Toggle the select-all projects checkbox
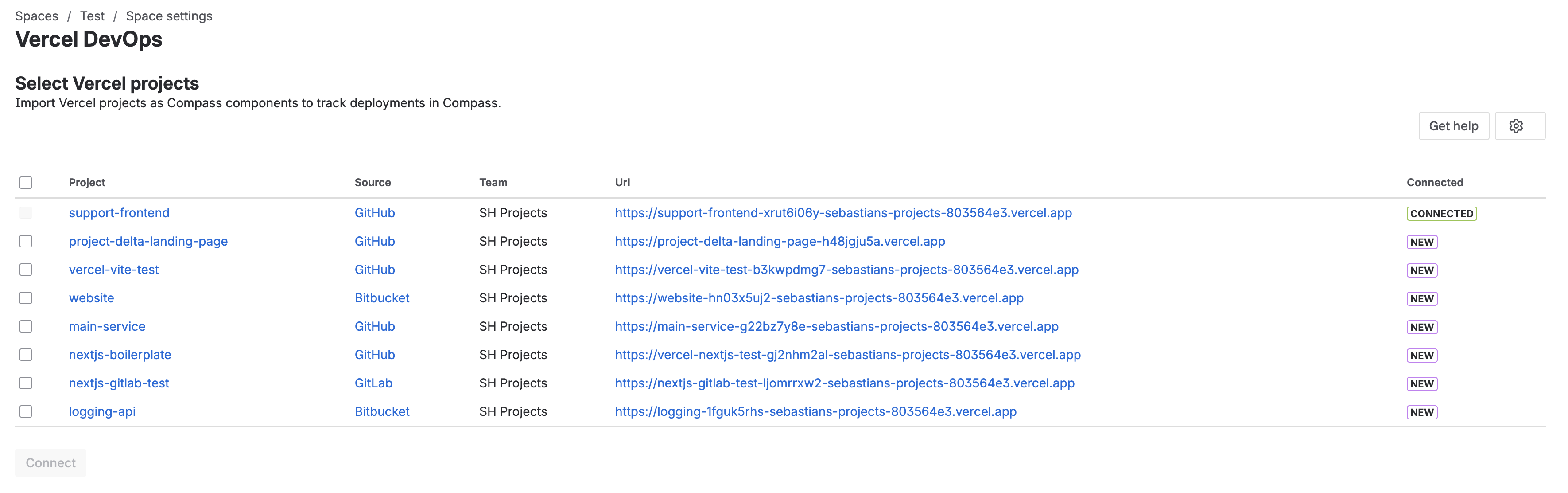1568x493 pixels. pos(26,183)
